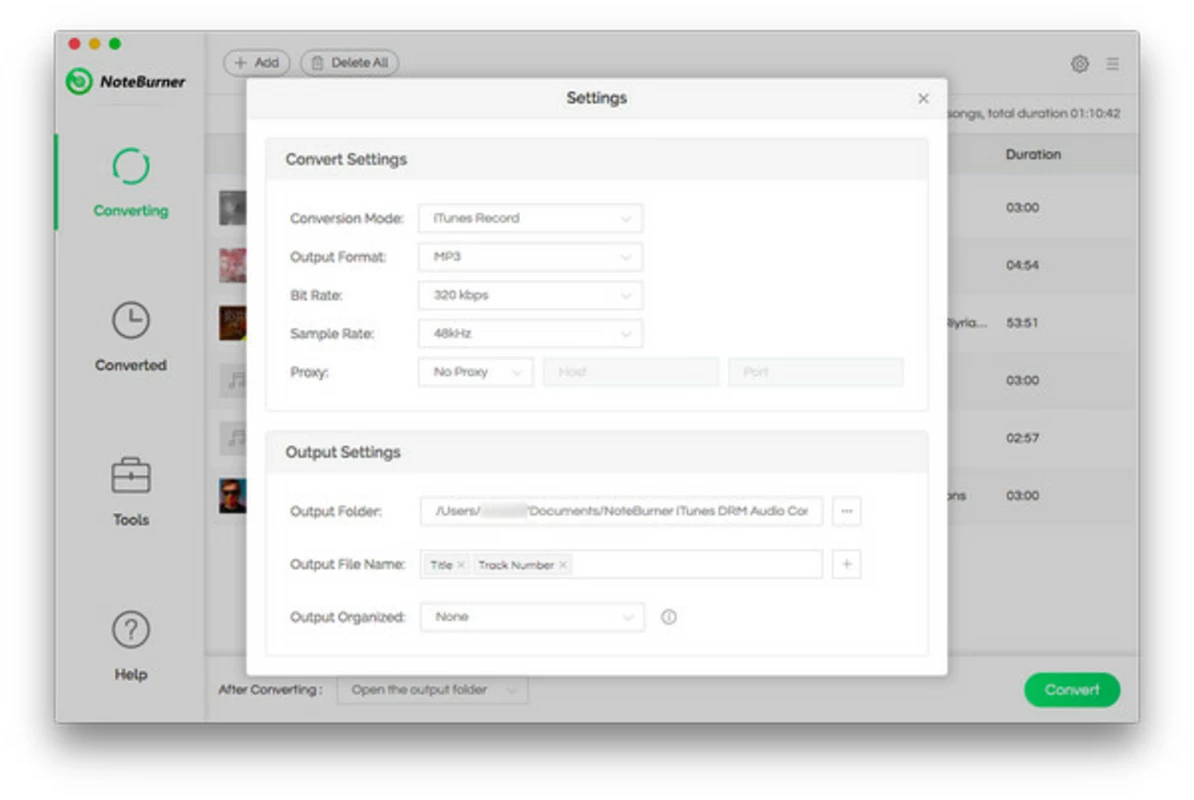Image resolution: width=1194 pixels, height=800 pixels.
Task: Browse output folder with the ellipsis button
Action: [x=847, y=511]
